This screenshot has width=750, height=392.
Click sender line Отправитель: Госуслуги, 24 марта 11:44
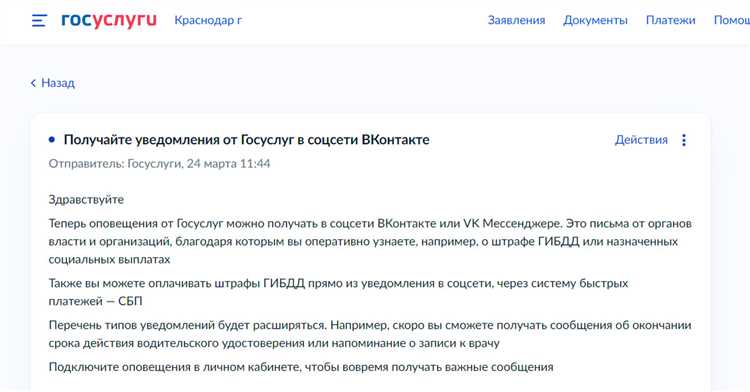(x=159, y=163)
